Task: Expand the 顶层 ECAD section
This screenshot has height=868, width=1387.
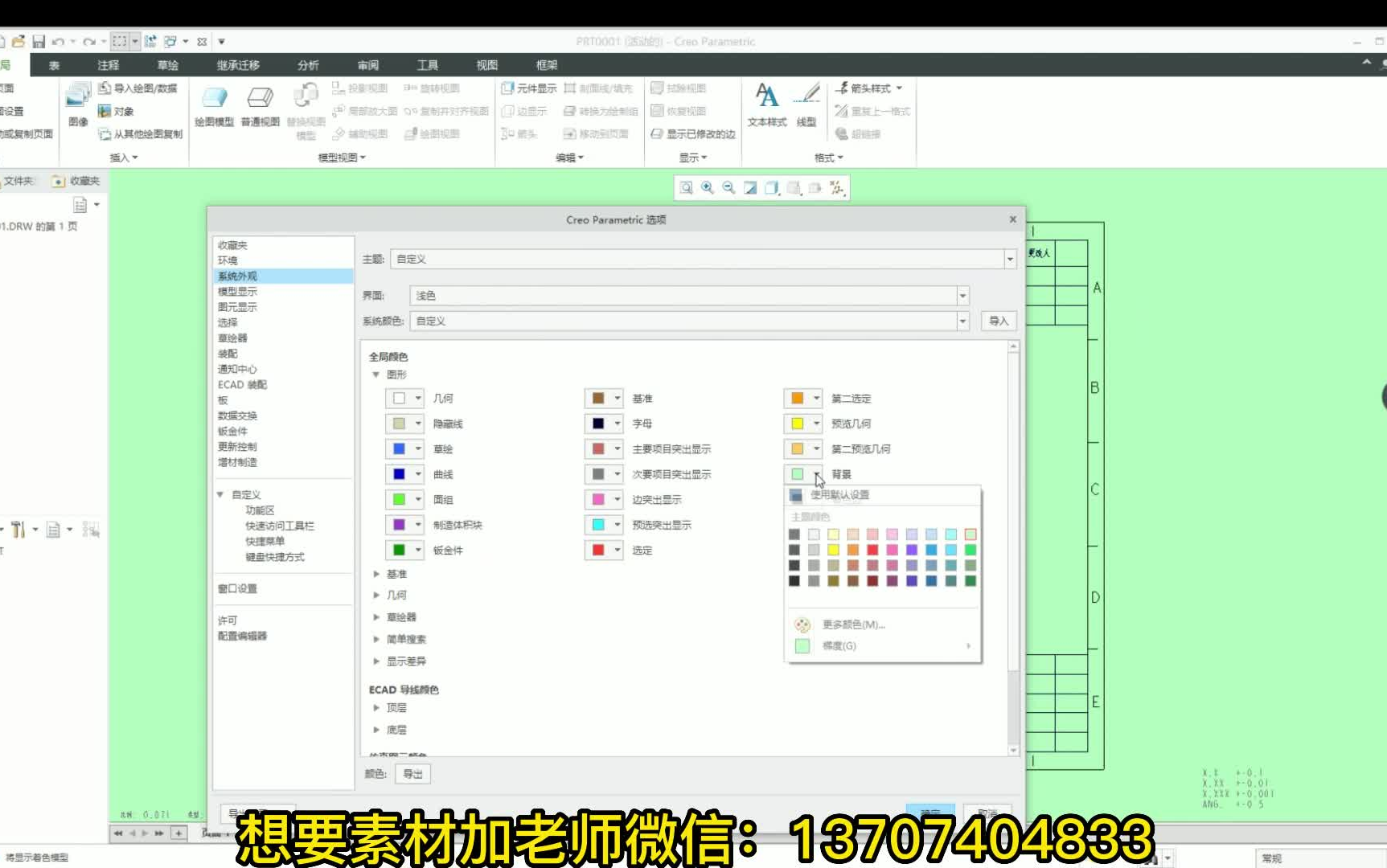Action: tap(376, 707)
